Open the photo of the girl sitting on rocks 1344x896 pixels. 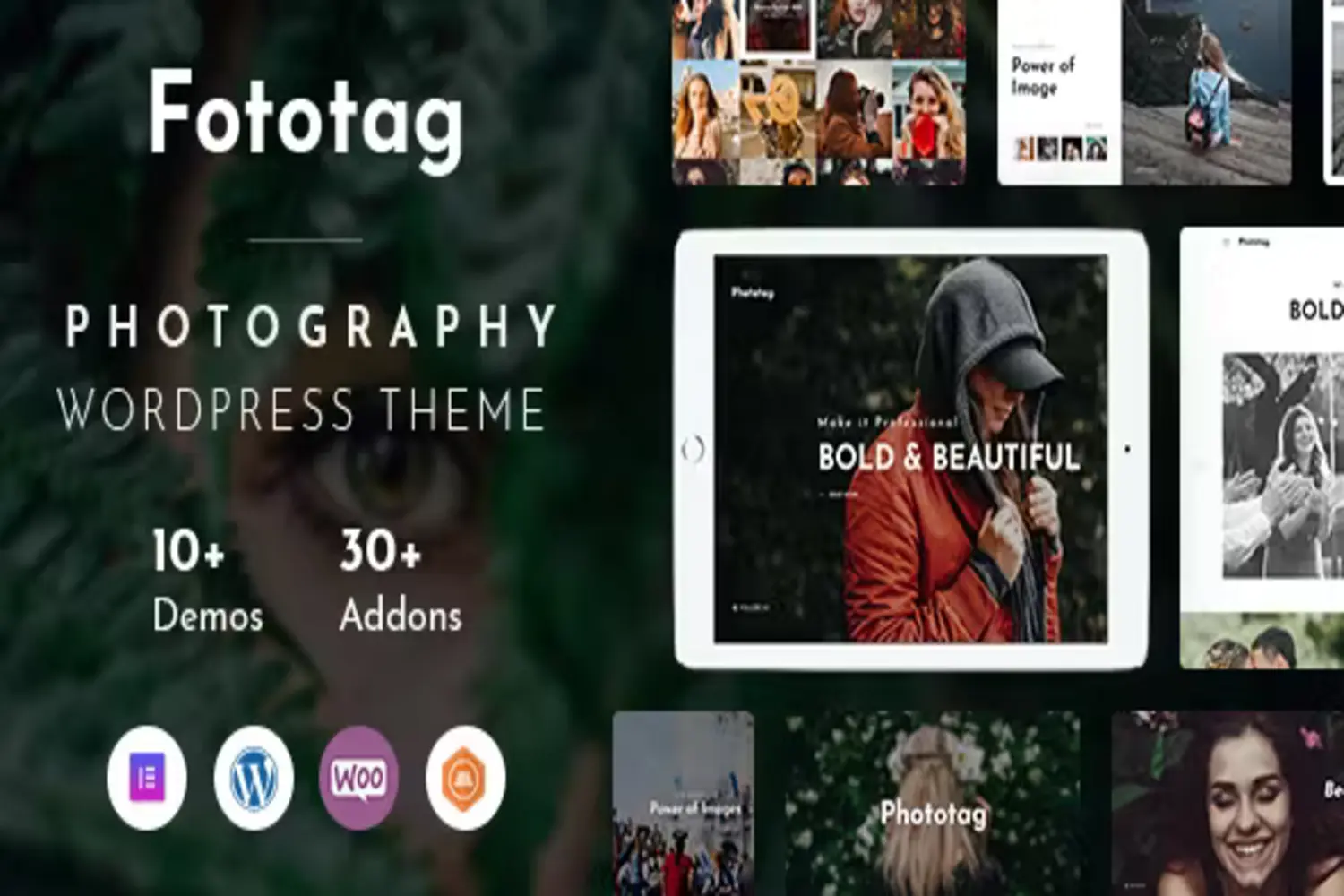point(1207,91)
